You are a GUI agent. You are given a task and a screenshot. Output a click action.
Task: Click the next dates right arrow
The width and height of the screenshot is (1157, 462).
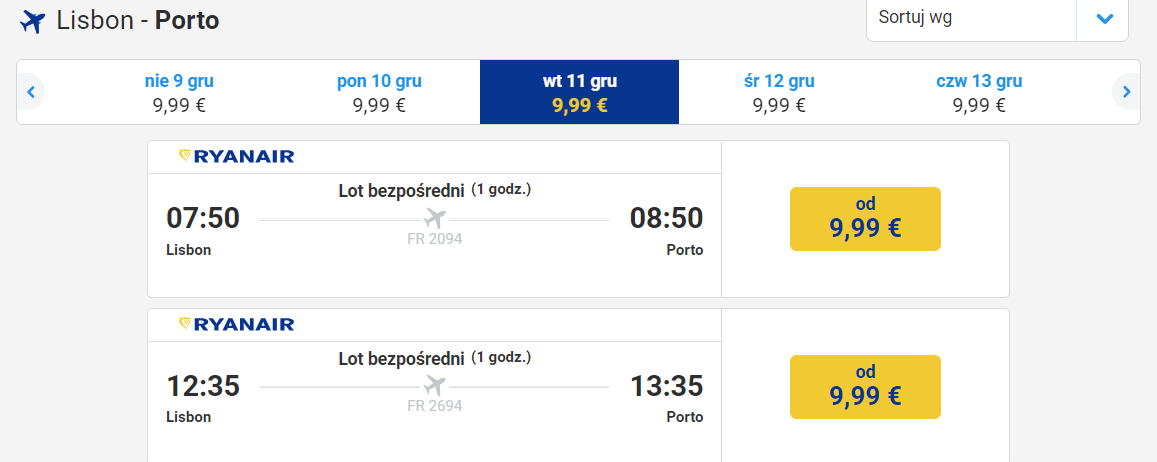click(x=1126, y=92)
